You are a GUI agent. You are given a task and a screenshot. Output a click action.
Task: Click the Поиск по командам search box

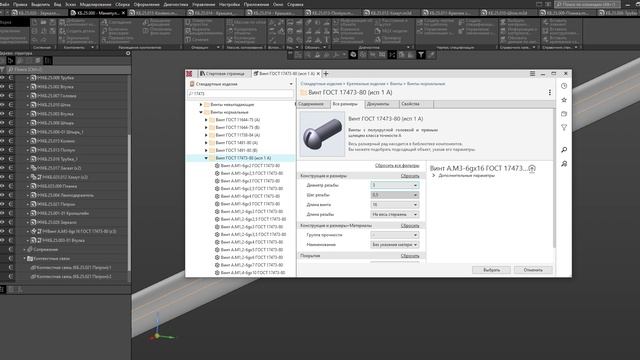tap(587, 4)
